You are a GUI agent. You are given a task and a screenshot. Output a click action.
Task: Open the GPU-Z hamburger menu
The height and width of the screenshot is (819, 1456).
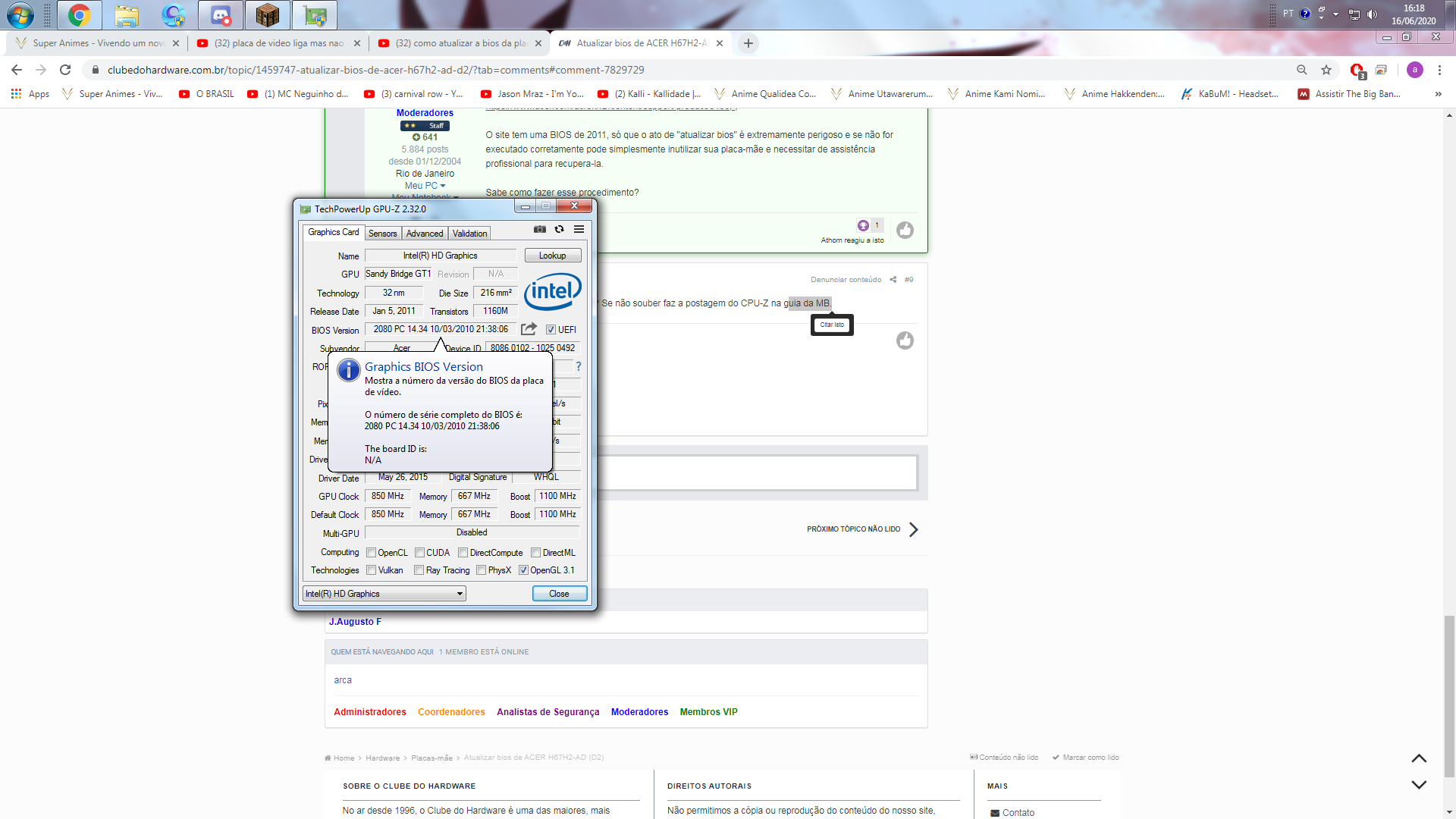579,229
